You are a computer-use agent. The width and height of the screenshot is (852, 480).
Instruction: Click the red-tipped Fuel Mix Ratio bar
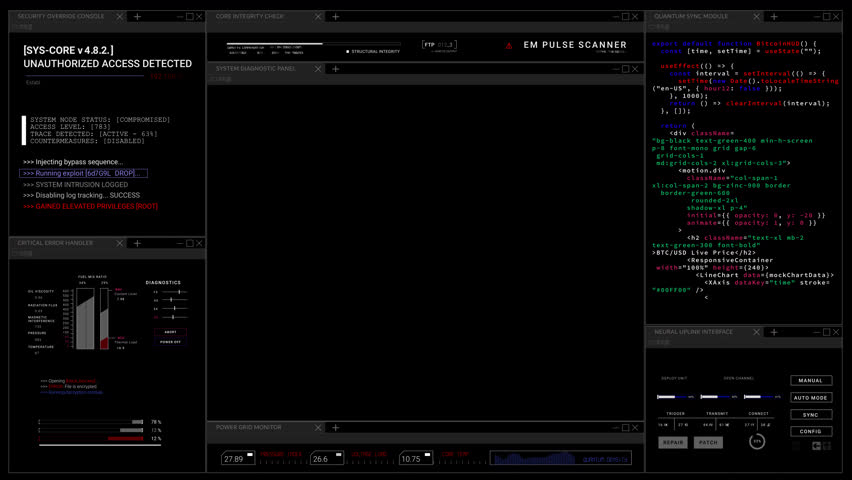(x=104, y=319)
